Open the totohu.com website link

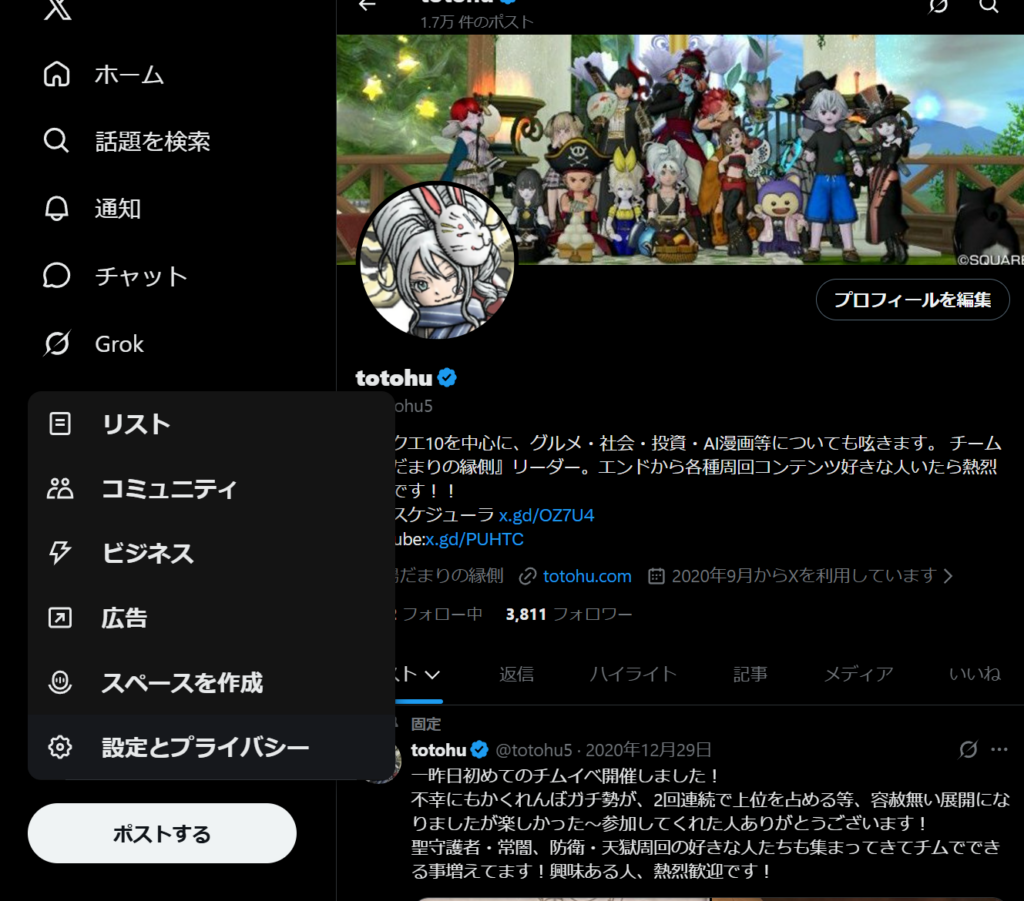tap(587, 576)
